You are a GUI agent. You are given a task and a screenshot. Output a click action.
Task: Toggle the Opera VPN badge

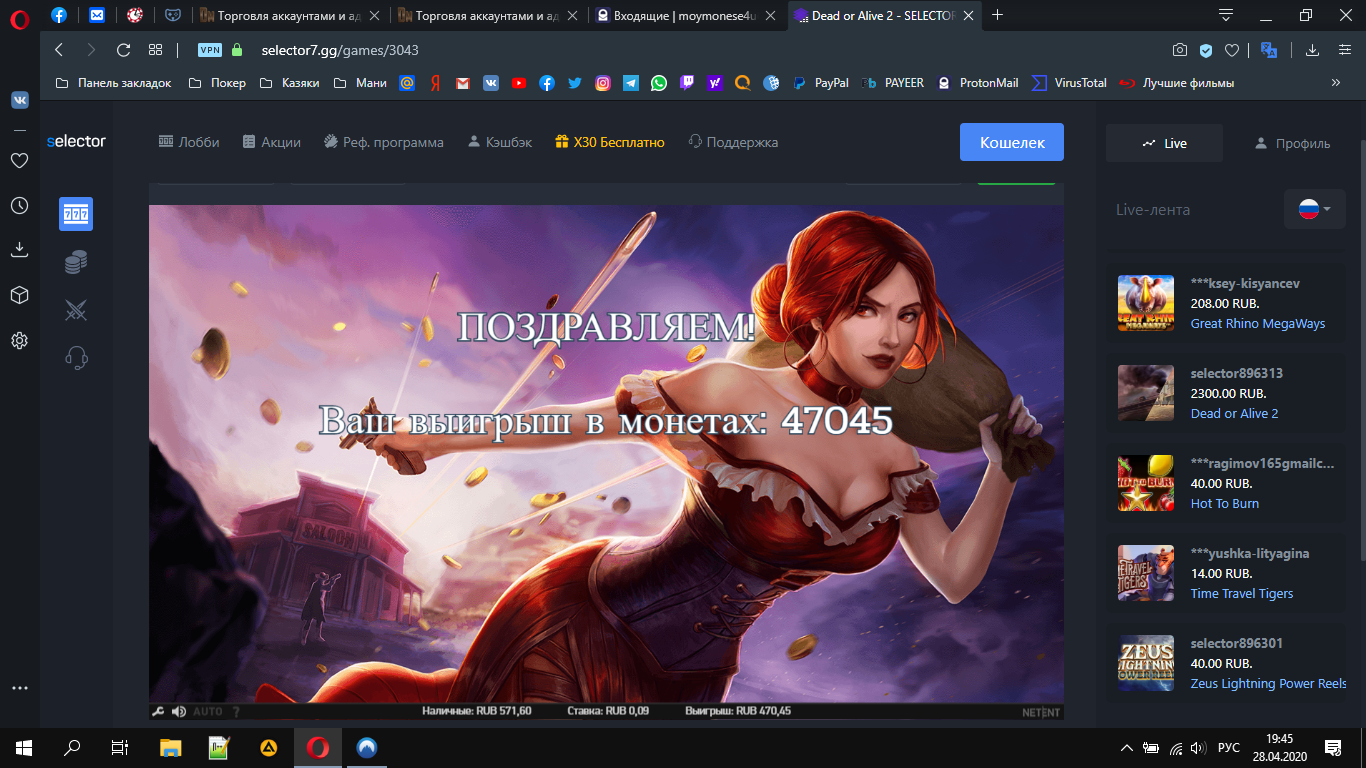click(x=210, y=50)
